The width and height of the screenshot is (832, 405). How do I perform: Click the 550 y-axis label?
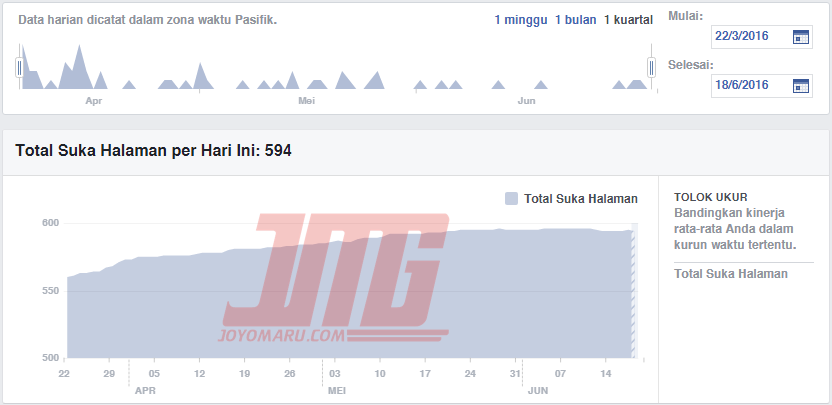[x=50, y=291]
